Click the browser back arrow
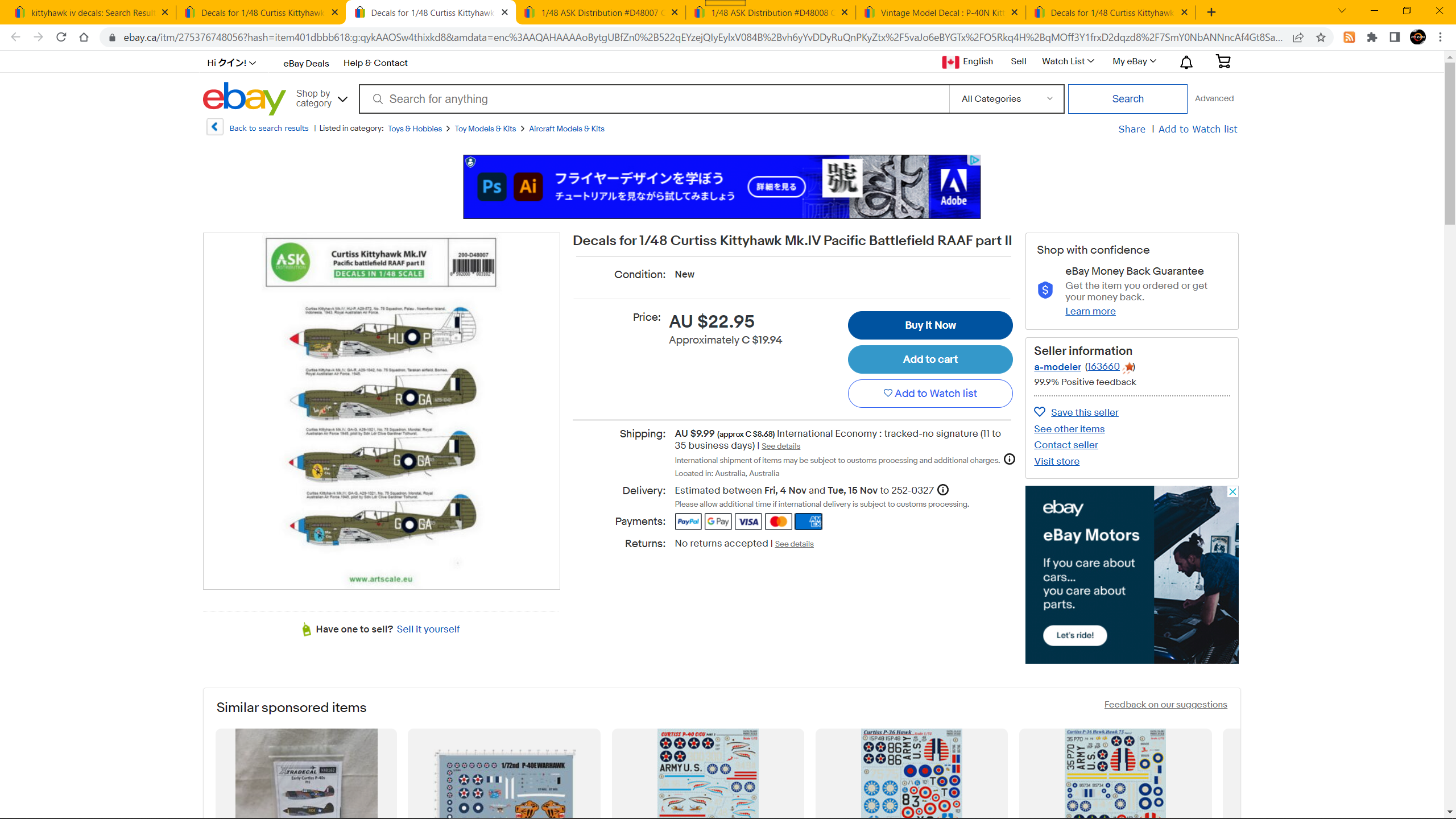Viewport: 1456px width, 819px height. [x=15, y=38]
